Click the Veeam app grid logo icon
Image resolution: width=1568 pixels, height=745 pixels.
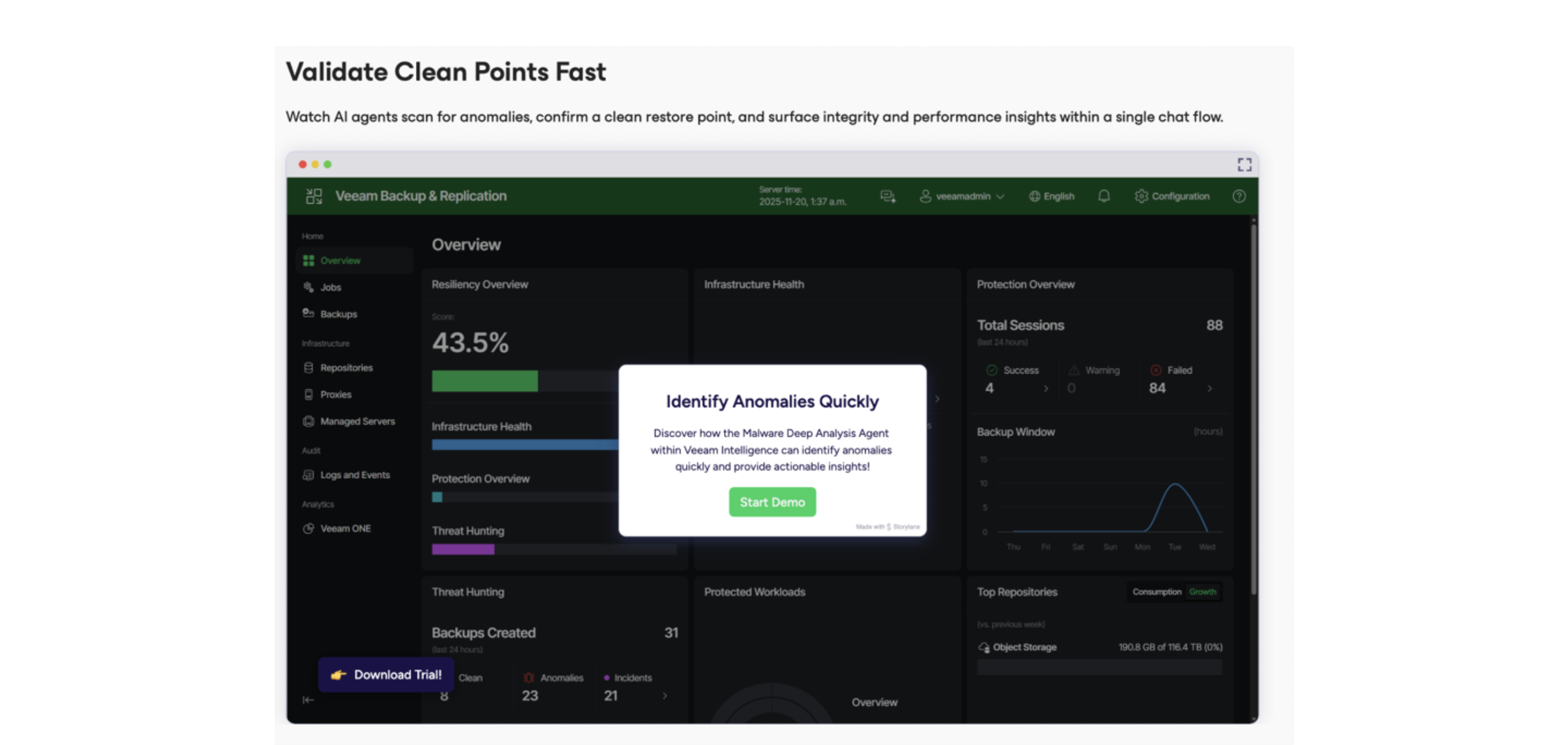[x=314, y=196]
